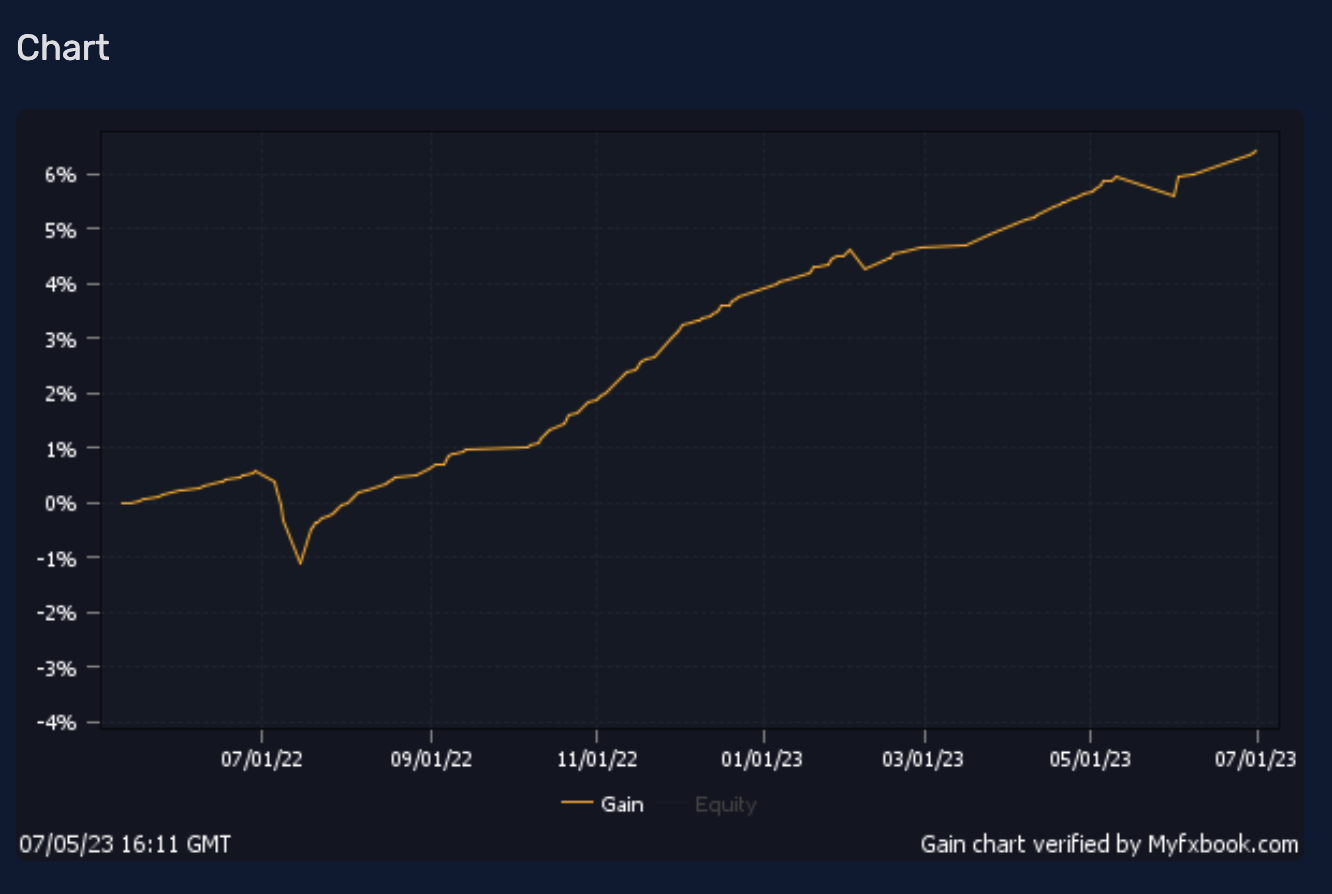
Task: Select the 03/01/23 x-axis date label
Action: pyautogui.click(x=925, y=760)
